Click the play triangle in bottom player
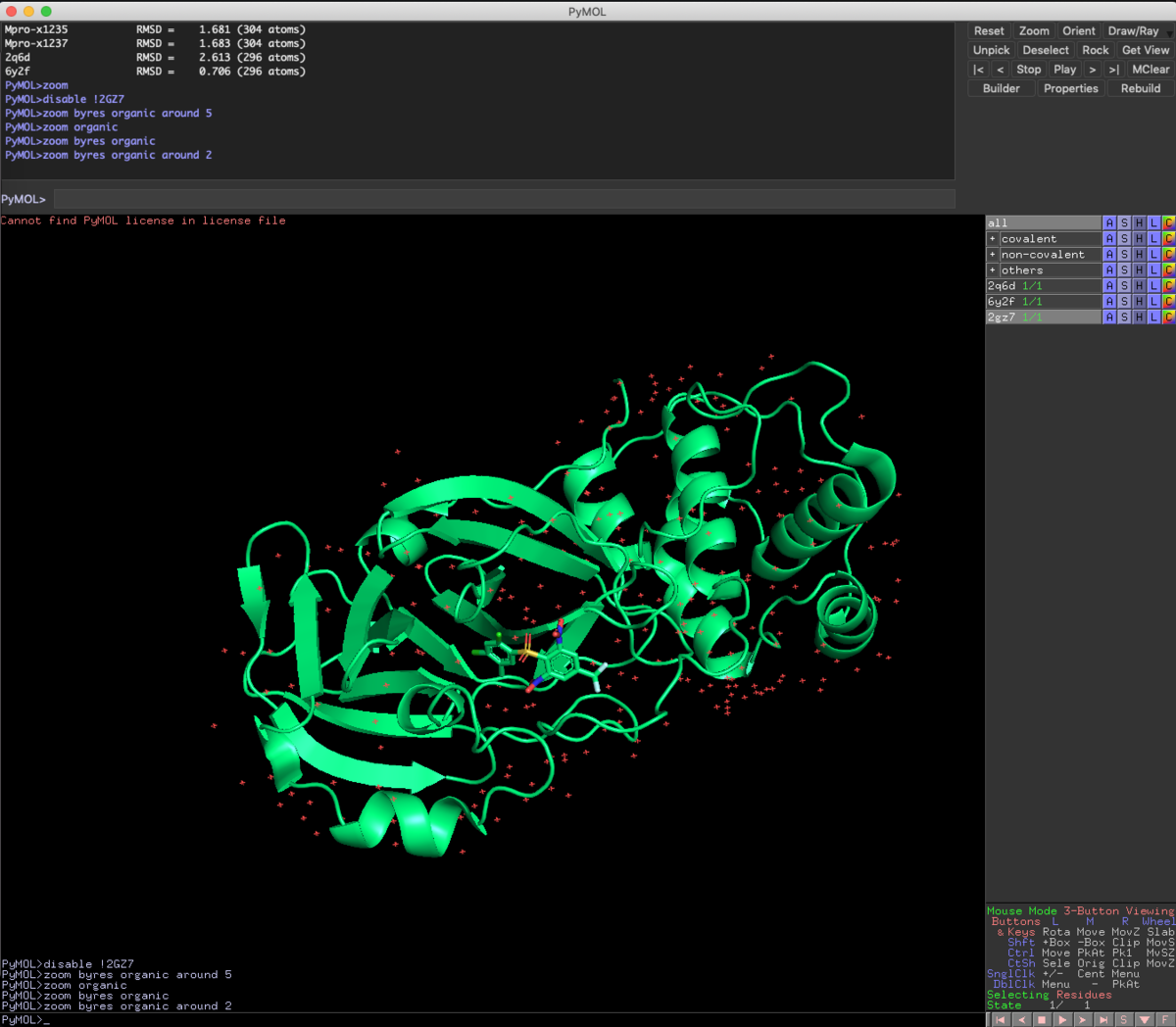 coord(1062,1020)
